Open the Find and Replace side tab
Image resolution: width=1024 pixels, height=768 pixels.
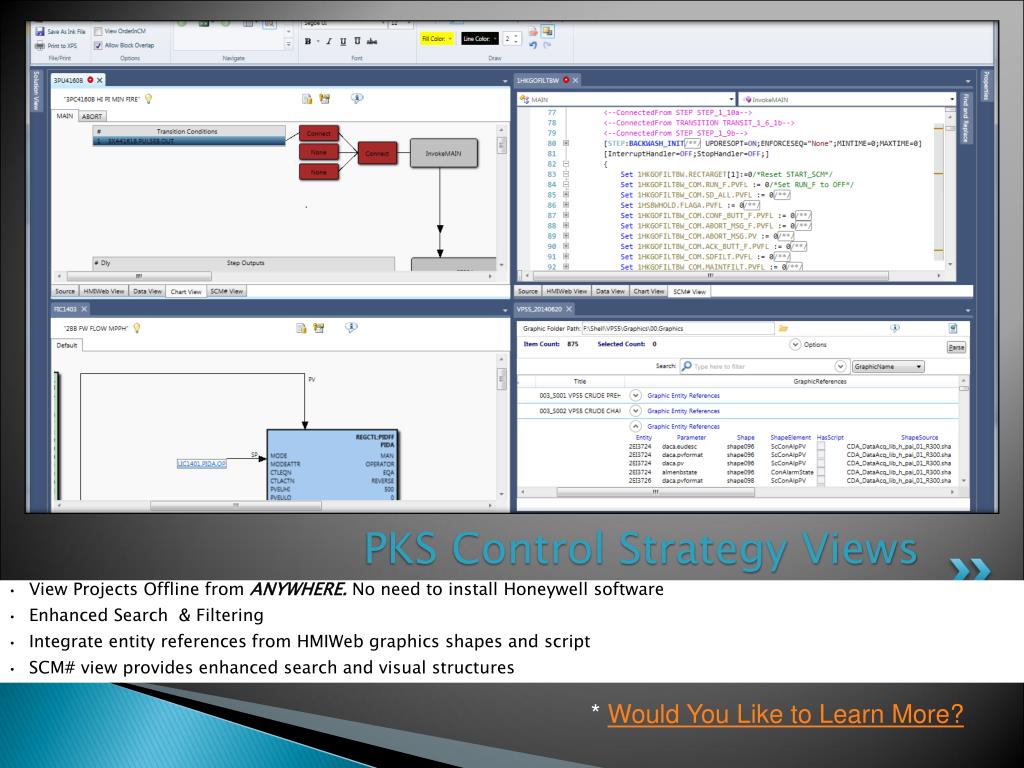click(965, 118)
